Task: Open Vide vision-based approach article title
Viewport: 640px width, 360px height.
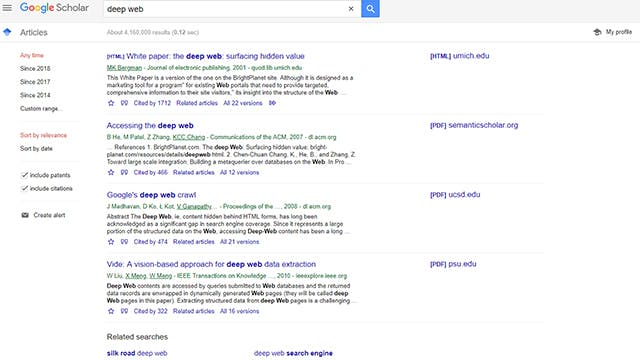Action: [211, 264]
